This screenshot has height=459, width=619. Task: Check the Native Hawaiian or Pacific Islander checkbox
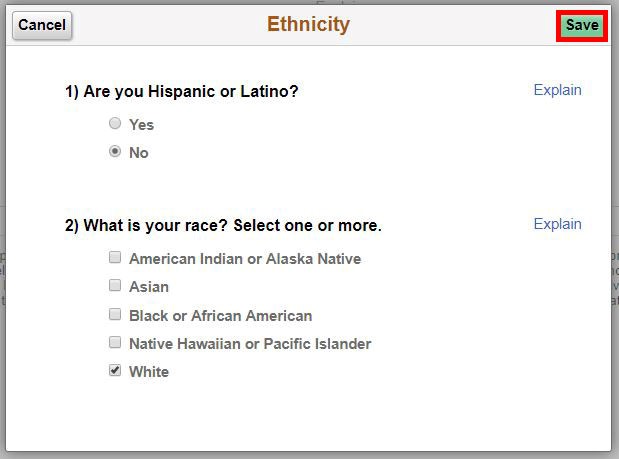[x=115, y=342]
